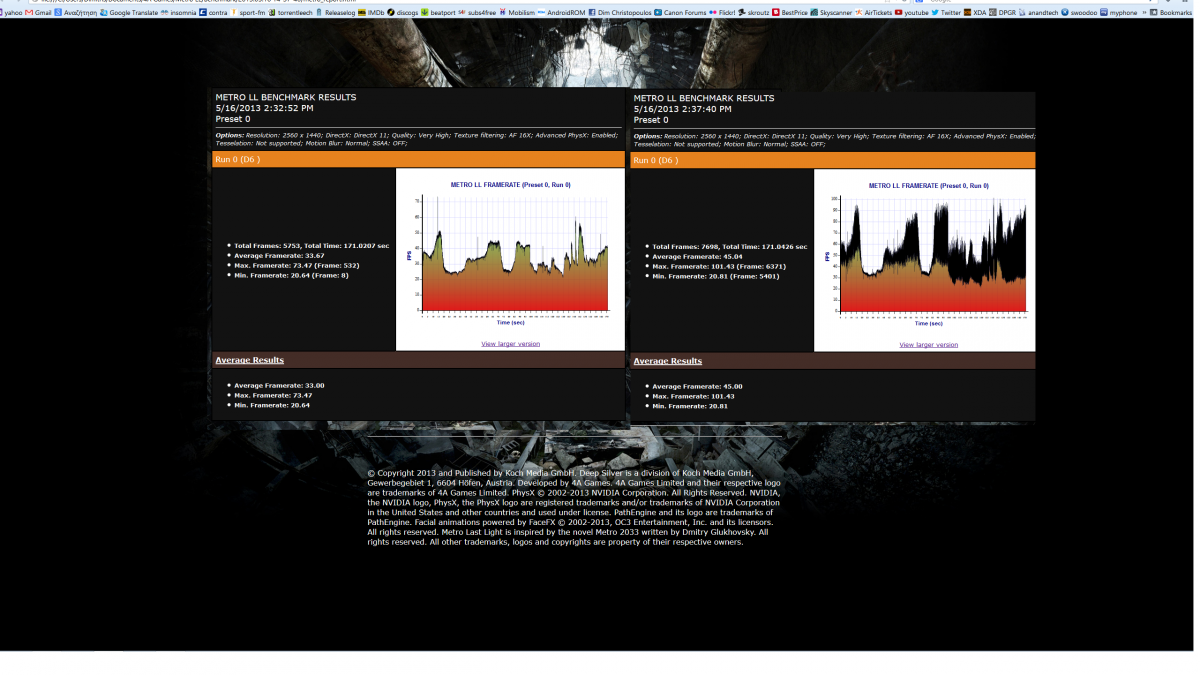
Task: Open the Twitter bookmark
Action: click(946, 13)
